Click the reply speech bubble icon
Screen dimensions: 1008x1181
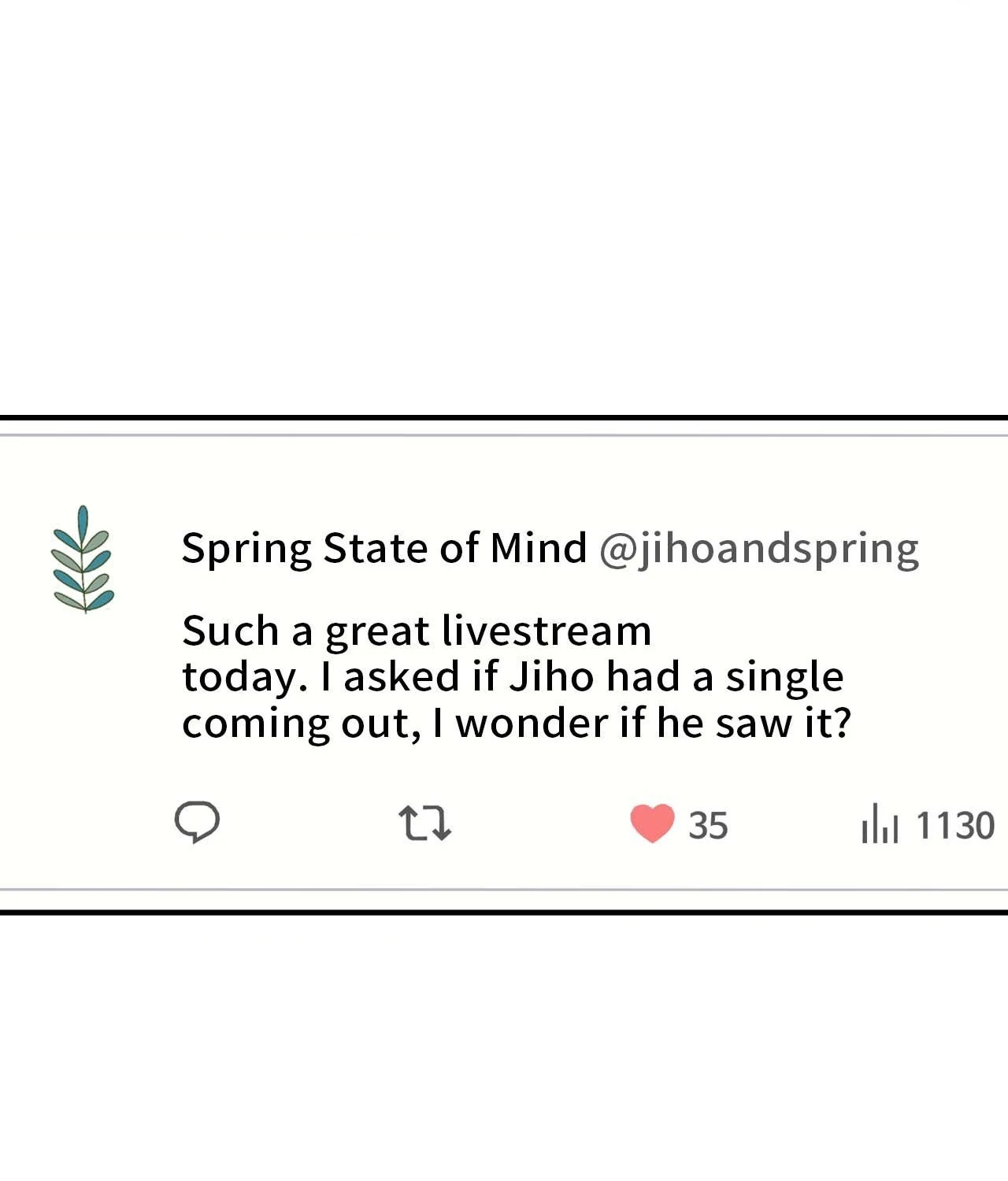tap(197, 823)
